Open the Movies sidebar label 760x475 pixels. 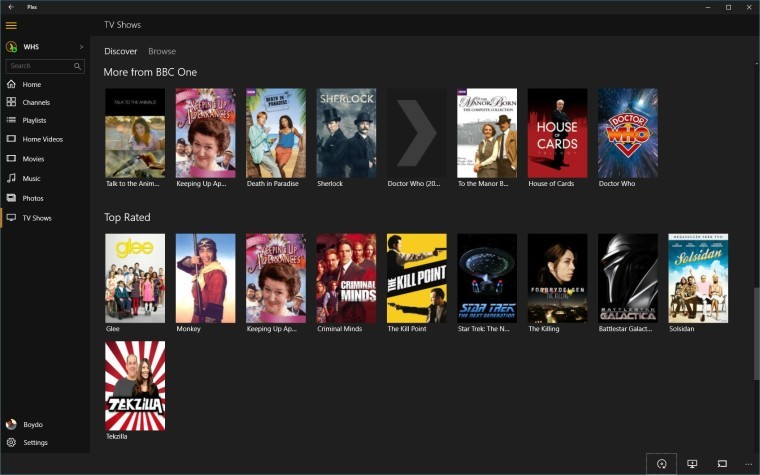pos(33,158)
